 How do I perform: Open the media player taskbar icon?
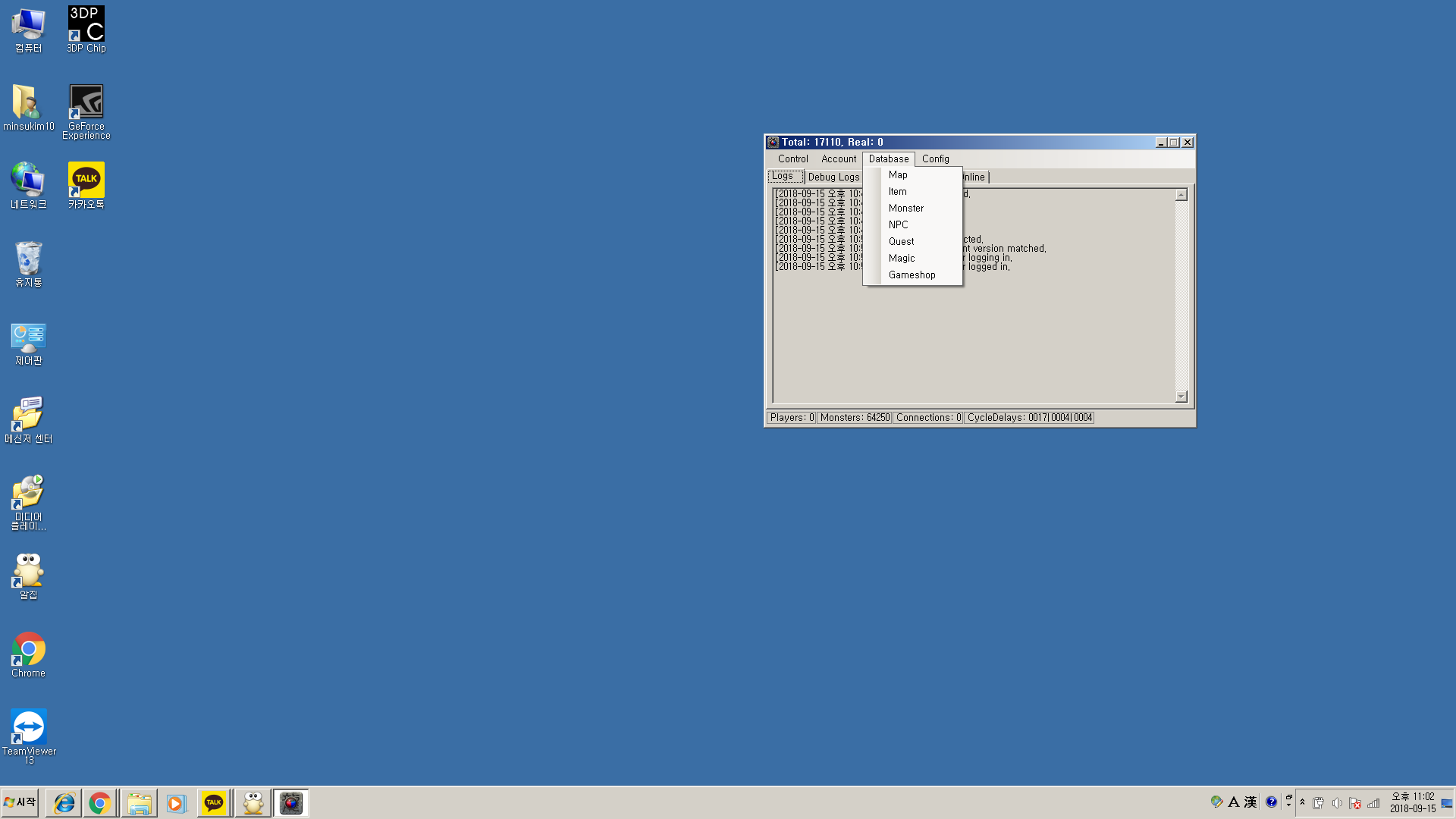[176, 803]
